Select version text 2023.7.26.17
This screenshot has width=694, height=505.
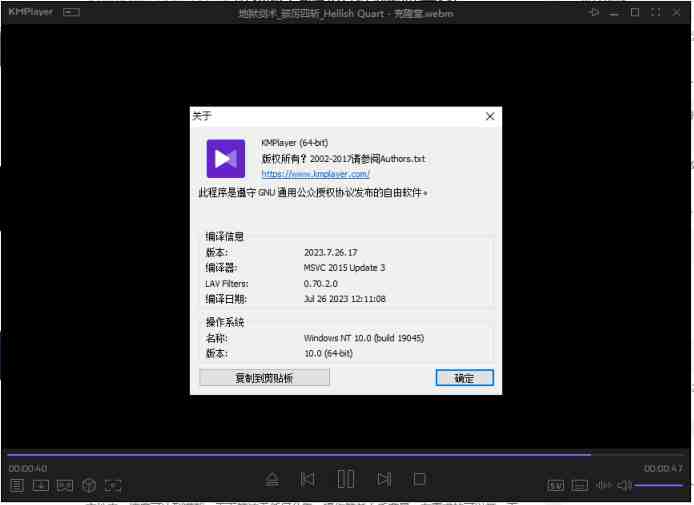pyautogui.click(x=331, y=252)
